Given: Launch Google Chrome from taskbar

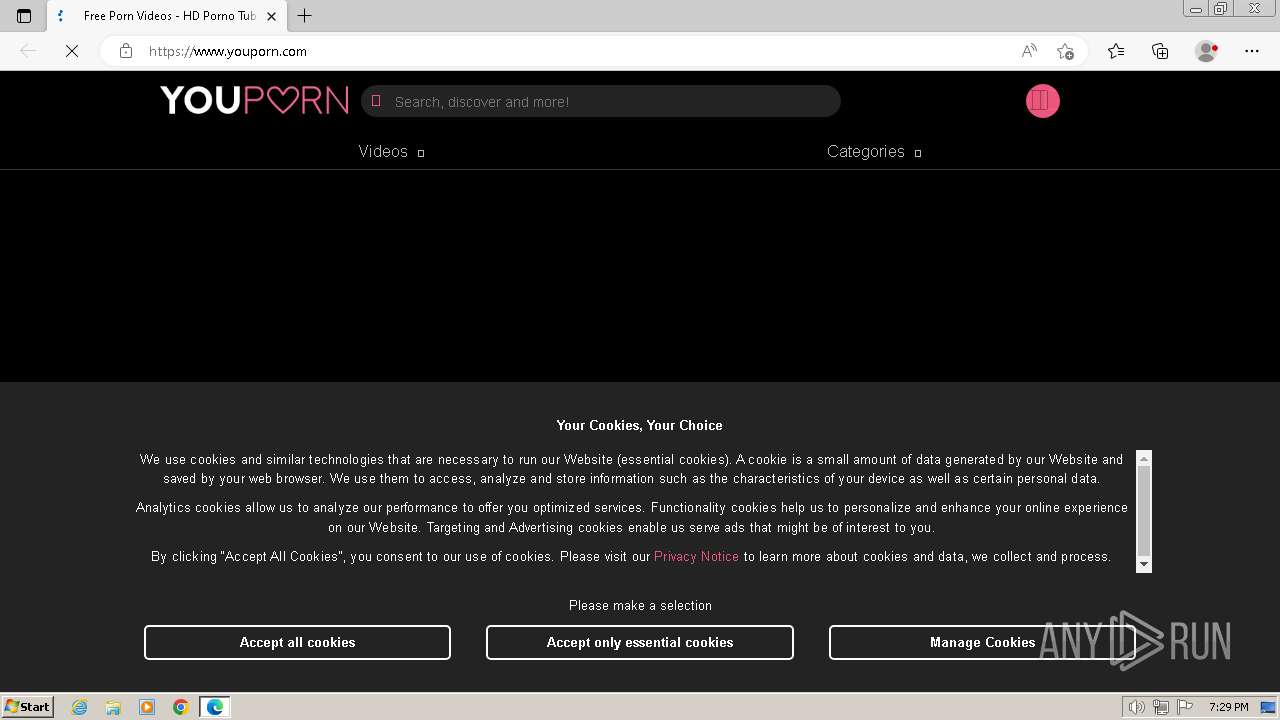Looking at the screenshot, I should pyautogui.click(x=181, y=707).
